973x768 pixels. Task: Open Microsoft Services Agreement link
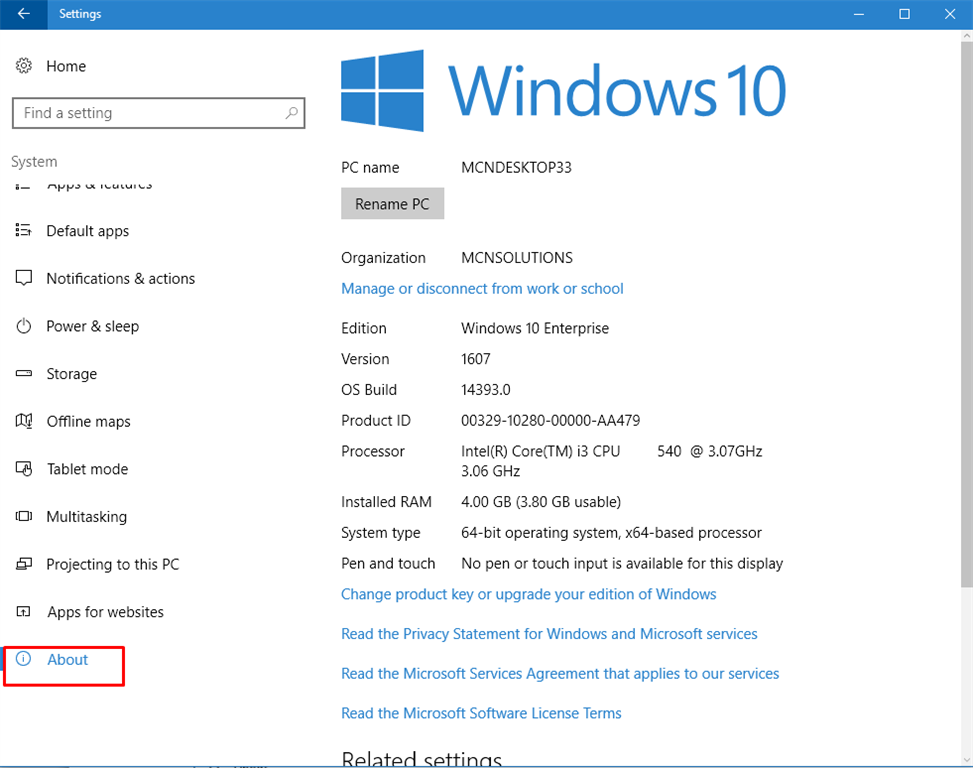click(560, 674)
